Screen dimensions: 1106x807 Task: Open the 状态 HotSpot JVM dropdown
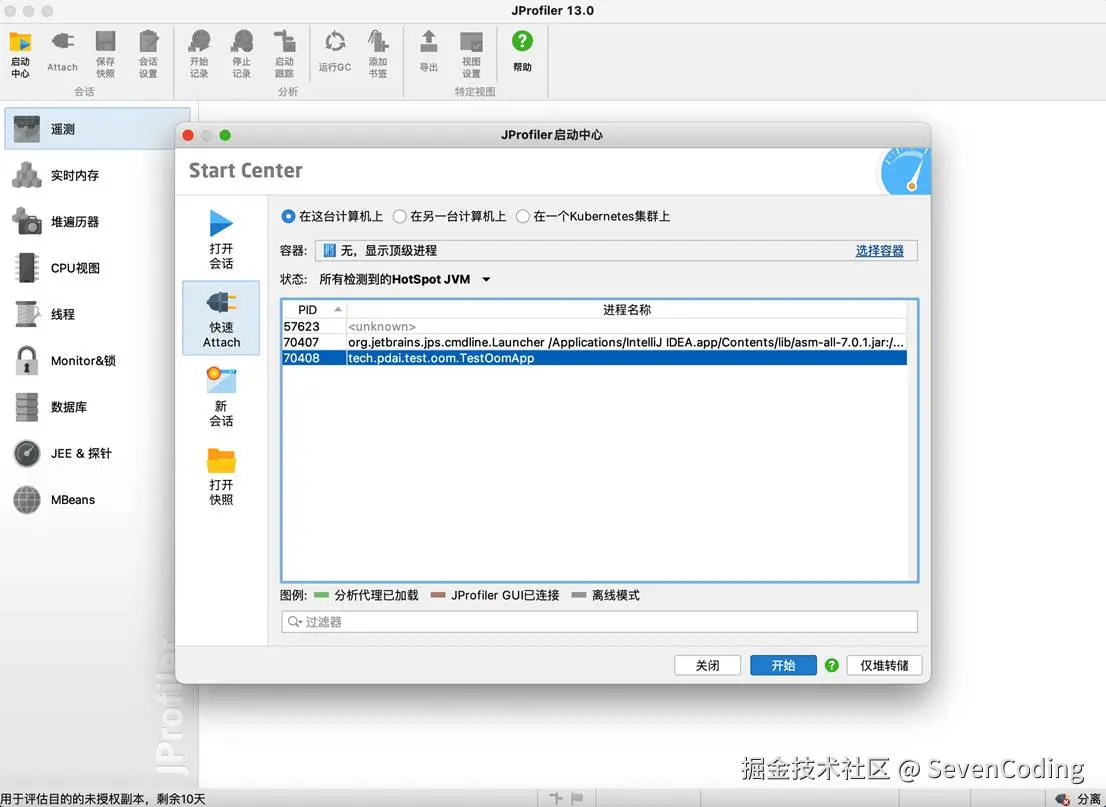405,279
